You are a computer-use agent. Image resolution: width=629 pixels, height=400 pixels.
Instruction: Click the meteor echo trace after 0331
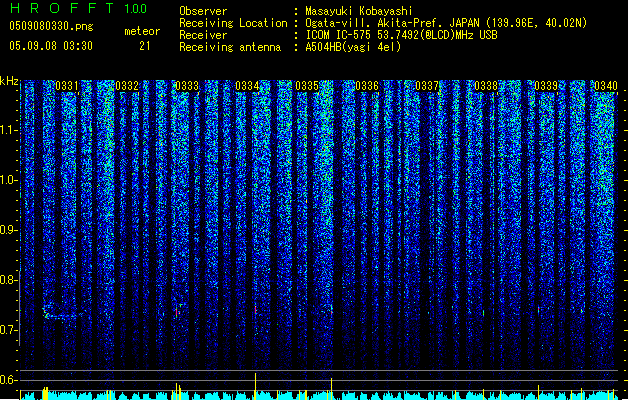point(63,312)
